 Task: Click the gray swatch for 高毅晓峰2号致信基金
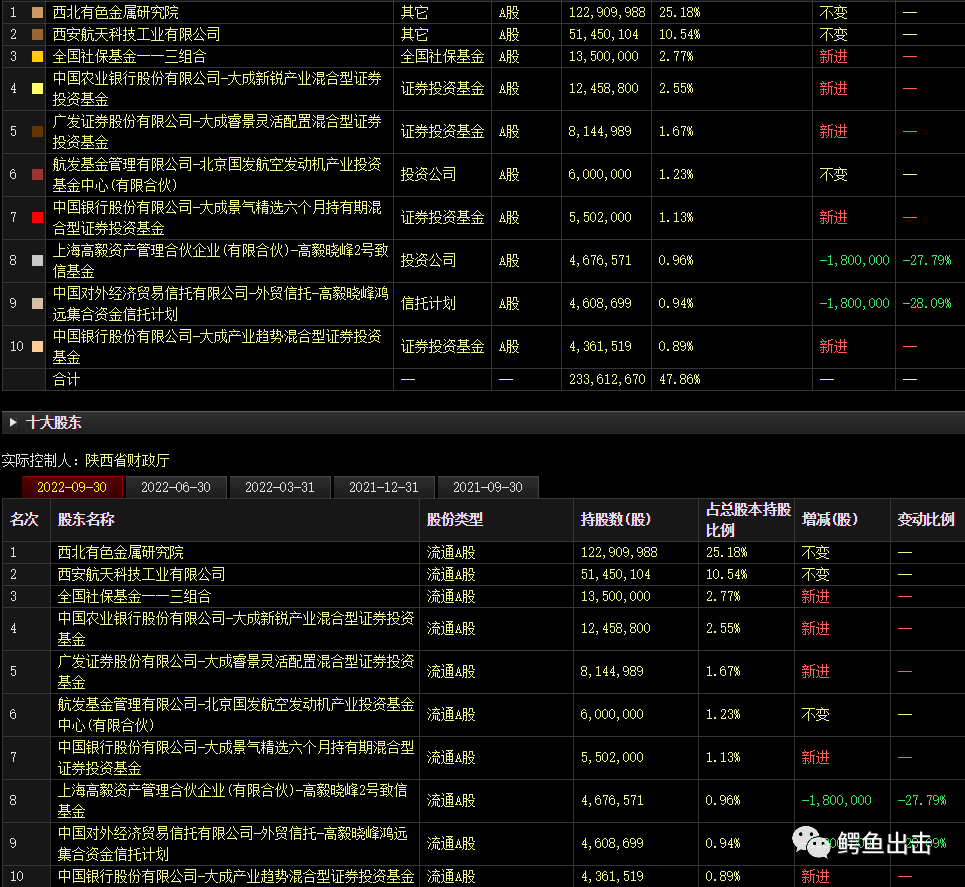tap(38, 260)
